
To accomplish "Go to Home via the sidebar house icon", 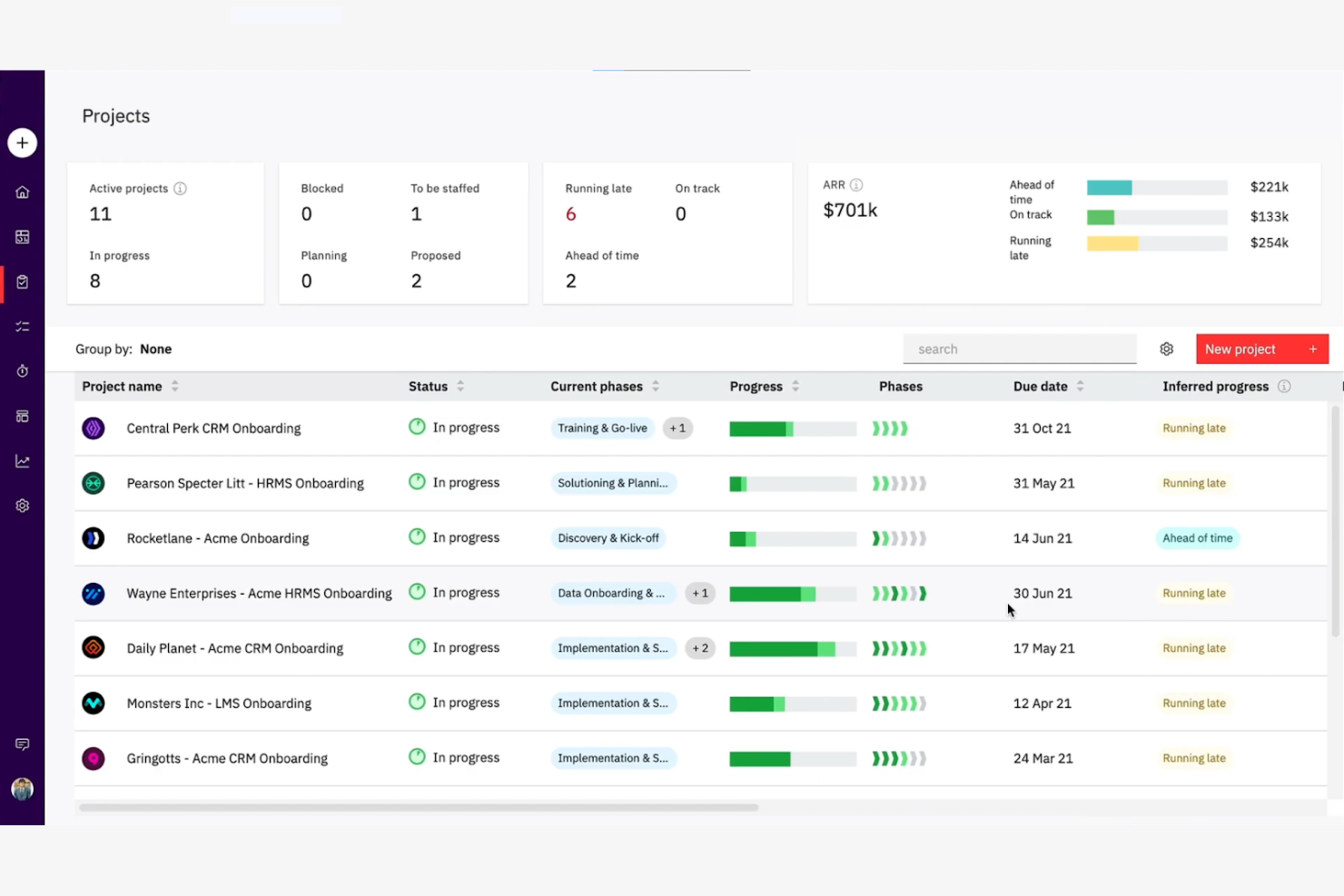I will point(22,192).
